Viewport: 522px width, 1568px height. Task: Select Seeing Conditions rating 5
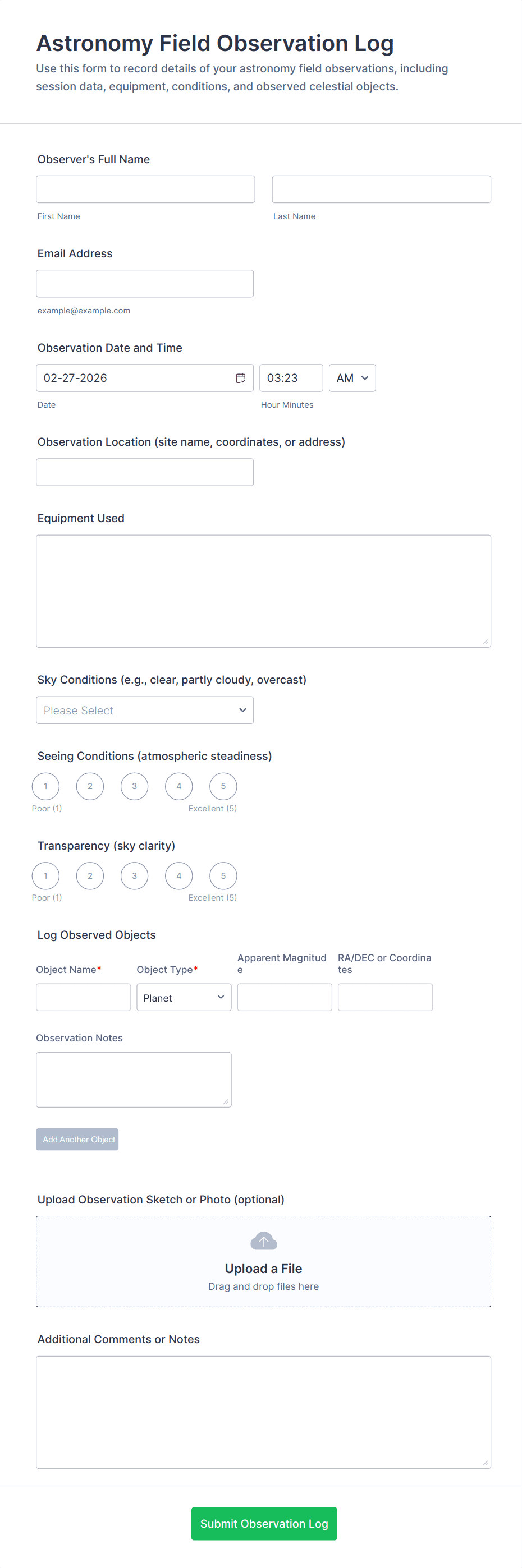(223, 786)
